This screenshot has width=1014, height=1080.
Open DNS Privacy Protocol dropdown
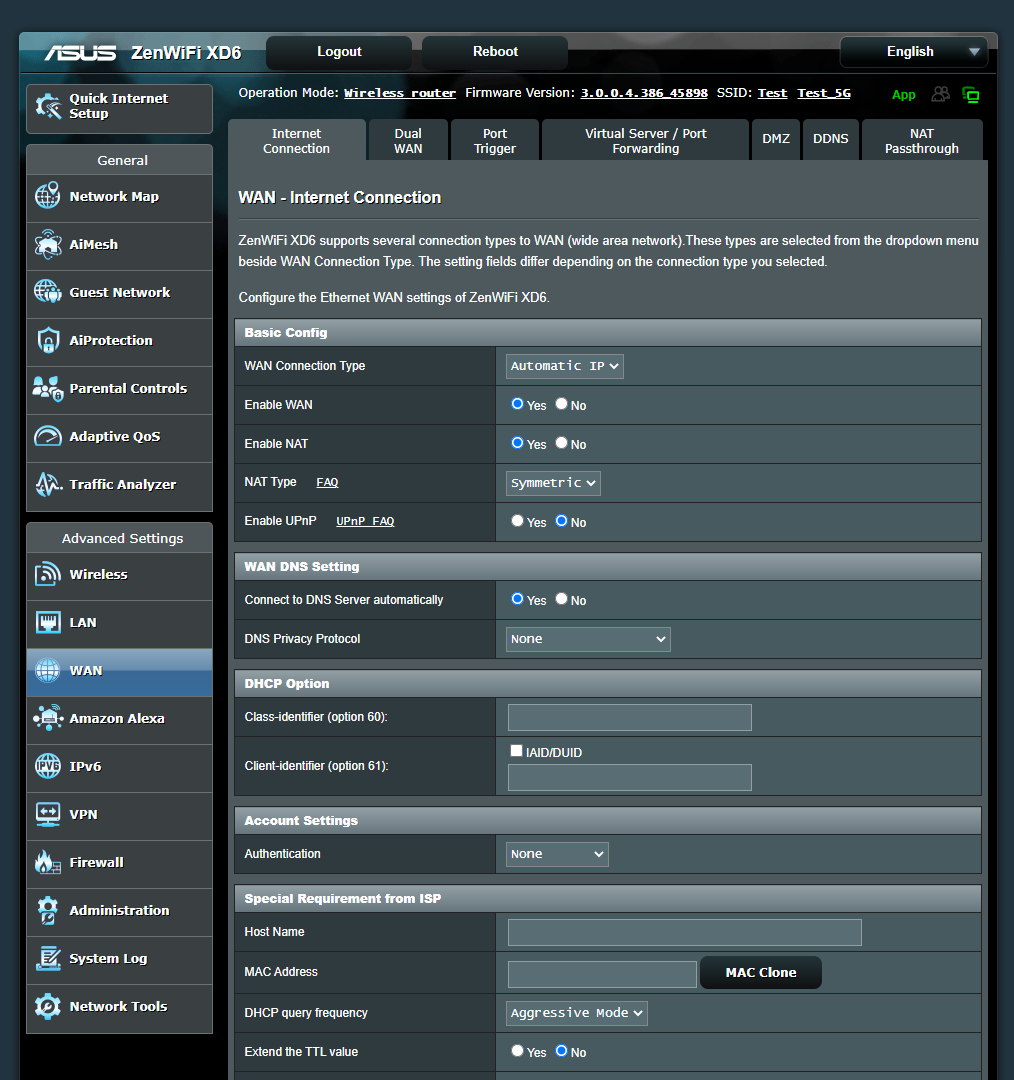point(588,639)
